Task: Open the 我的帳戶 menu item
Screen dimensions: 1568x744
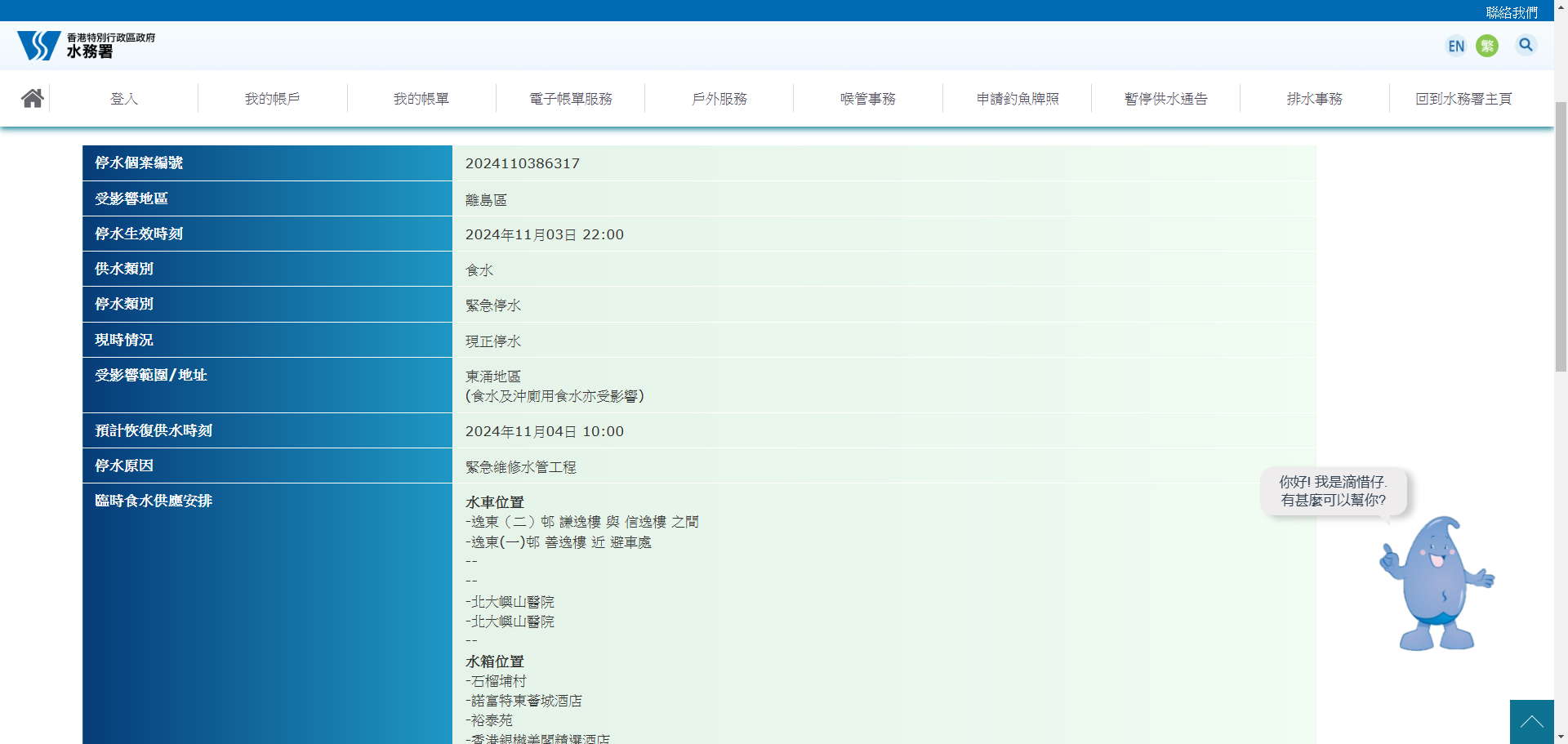Action: (273, 99)
